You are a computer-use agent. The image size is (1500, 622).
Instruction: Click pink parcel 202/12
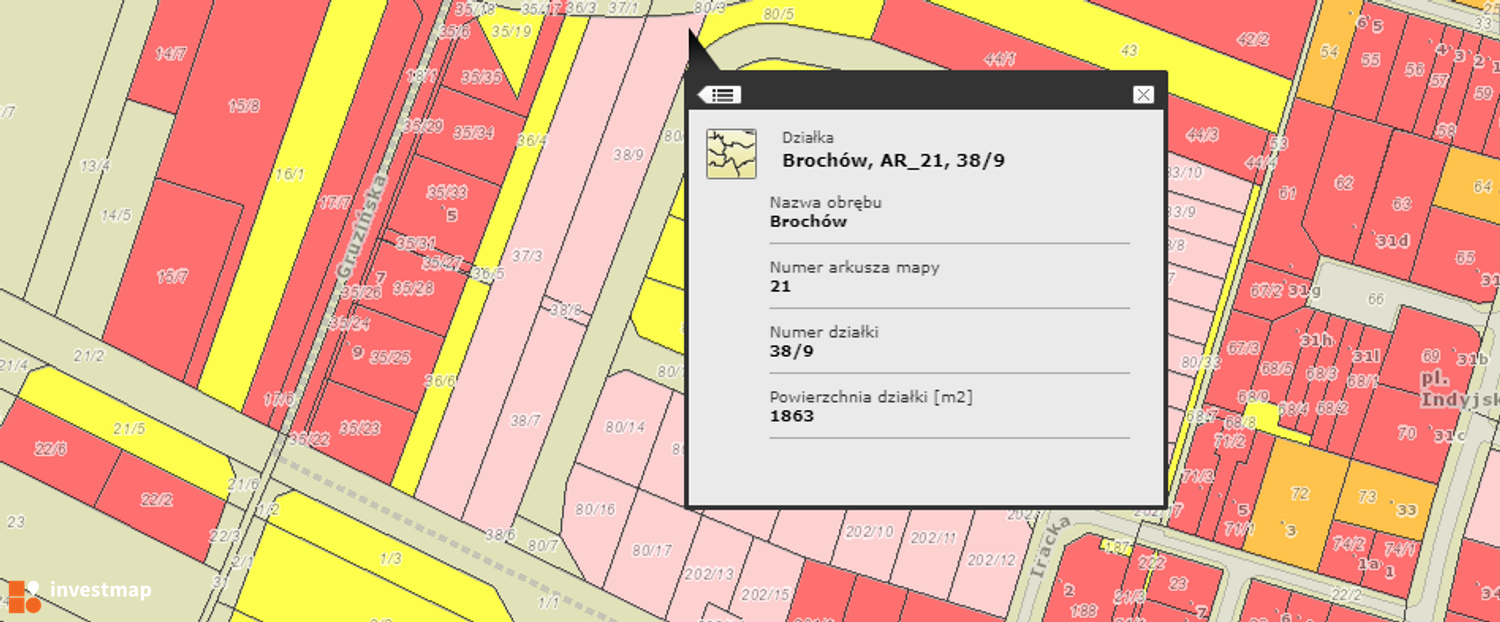click(x=991, y=559)
